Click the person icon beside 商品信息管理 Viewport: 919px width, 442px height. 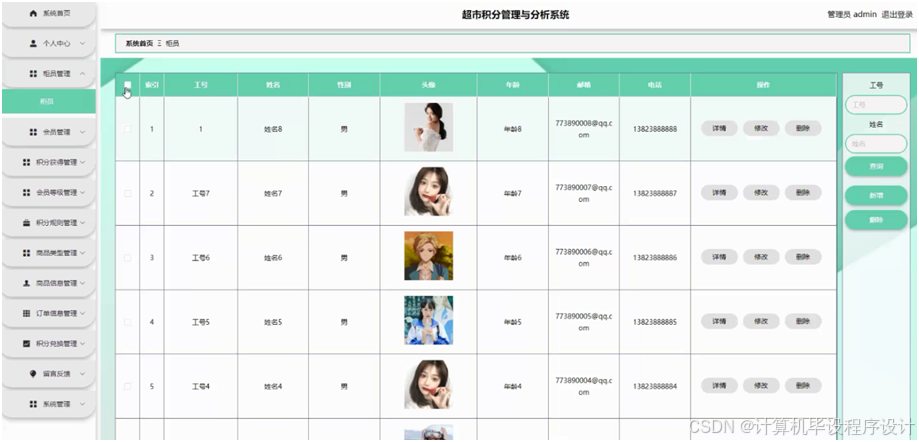pos(26,283)
